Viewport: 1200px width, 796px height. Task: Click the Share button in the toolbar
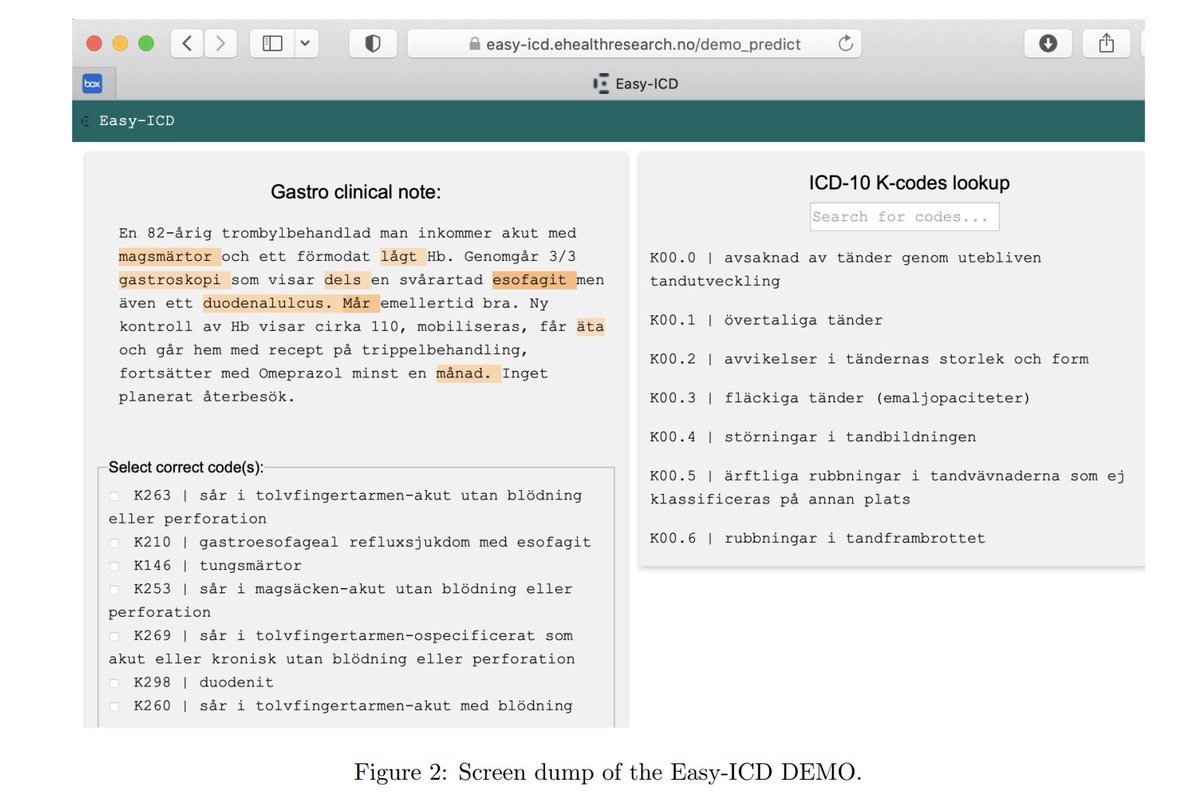coord(1106,43)
